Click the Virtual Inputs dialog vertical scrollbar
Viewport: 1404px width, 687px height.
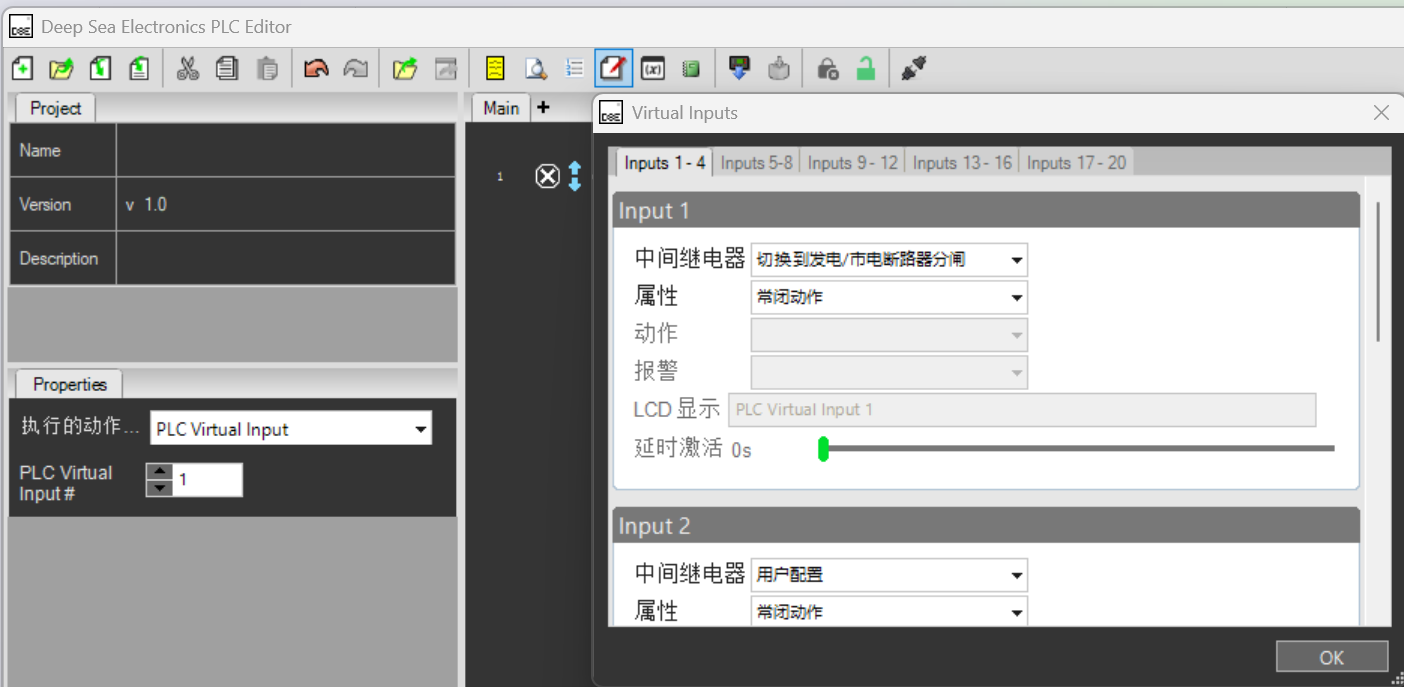(x=1378, y=272)
